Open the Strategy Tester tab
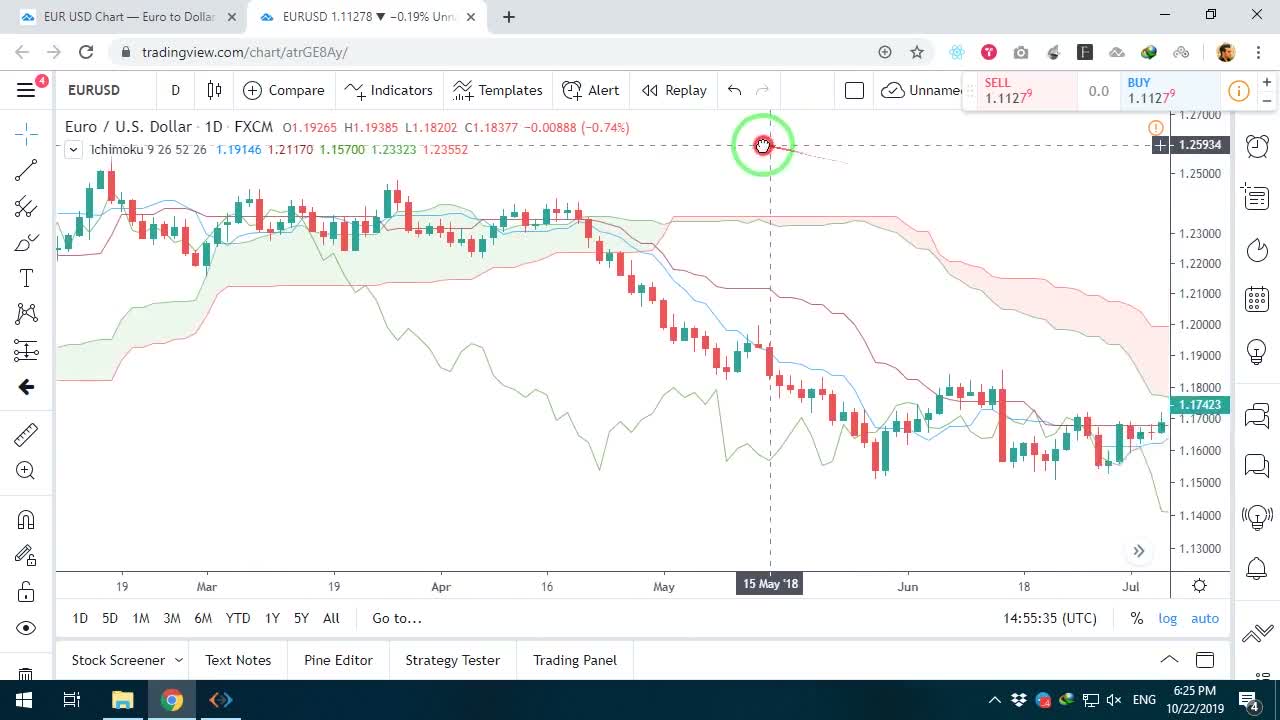Screen dimensions: 1280x720 452,660
